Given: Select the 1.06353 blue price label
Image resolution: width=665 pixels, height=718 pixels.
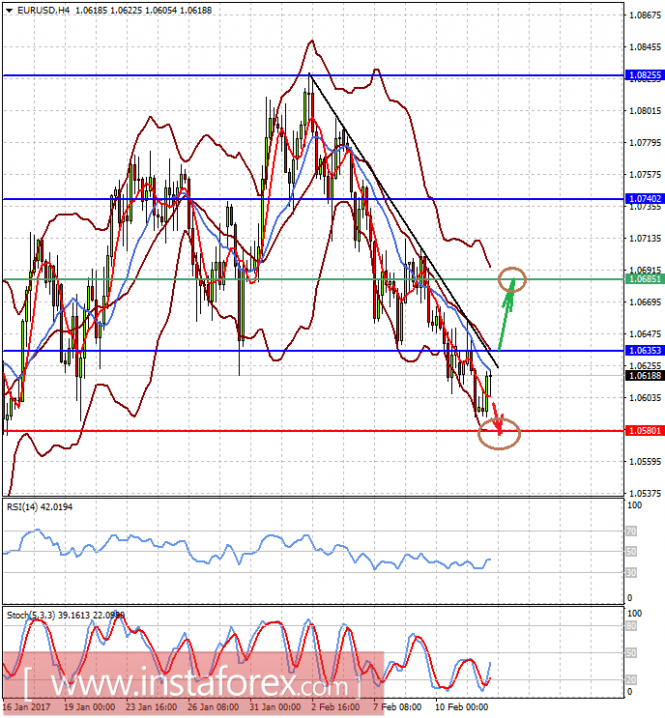Looking at the screenshot, I should tap(644, 350).
